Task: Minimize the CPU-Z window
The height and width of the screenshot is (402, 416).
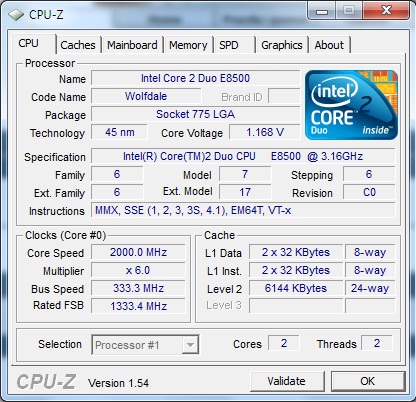Action: click(321, 11)
